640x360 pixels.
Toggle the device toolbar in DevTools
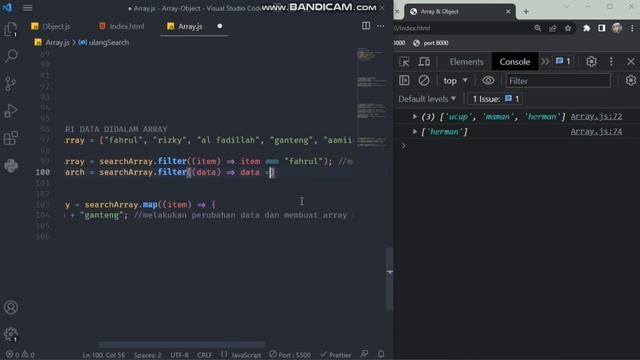(x=424, y=62)
